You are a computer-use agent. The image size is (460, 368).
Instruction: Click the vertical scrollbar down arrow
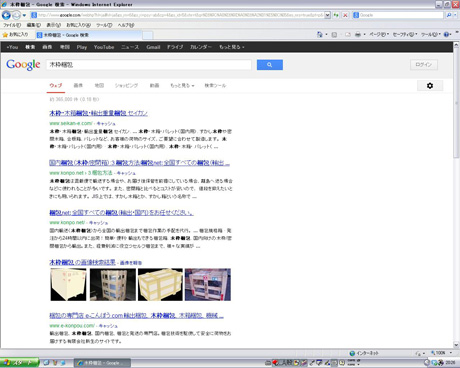(456, 345)
